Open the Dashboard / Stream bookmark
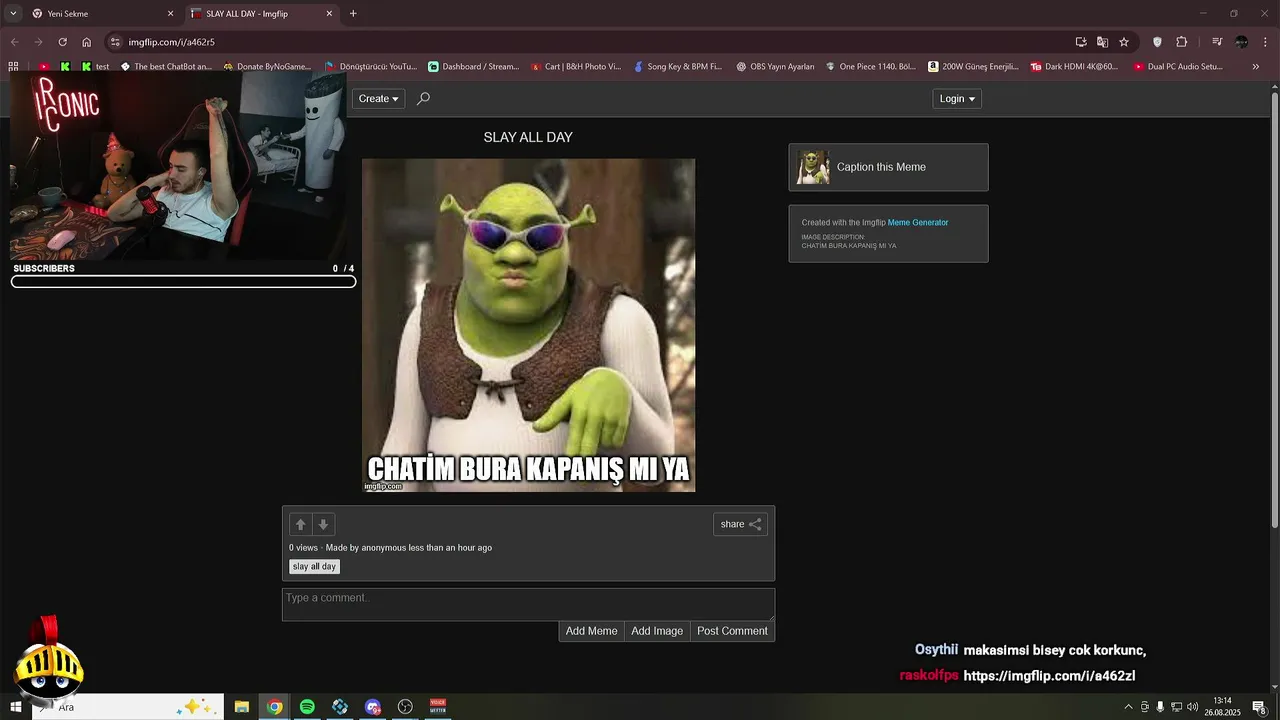The width and height of the screenshot is (1280, 720). point(473,67)
